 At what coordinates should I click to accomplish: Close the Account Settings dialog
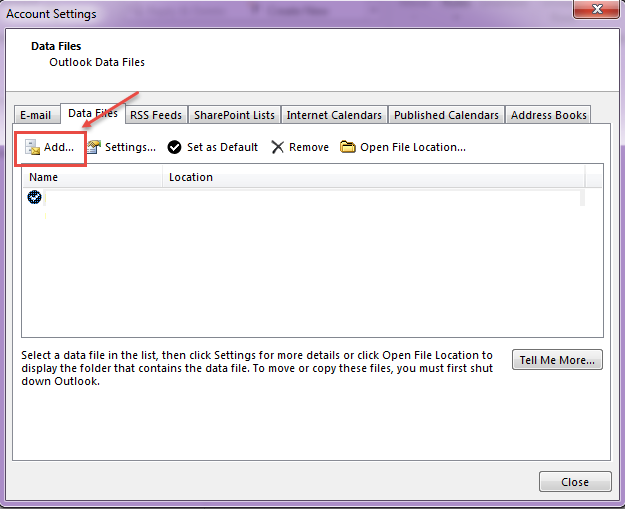[x=575, y=482]
